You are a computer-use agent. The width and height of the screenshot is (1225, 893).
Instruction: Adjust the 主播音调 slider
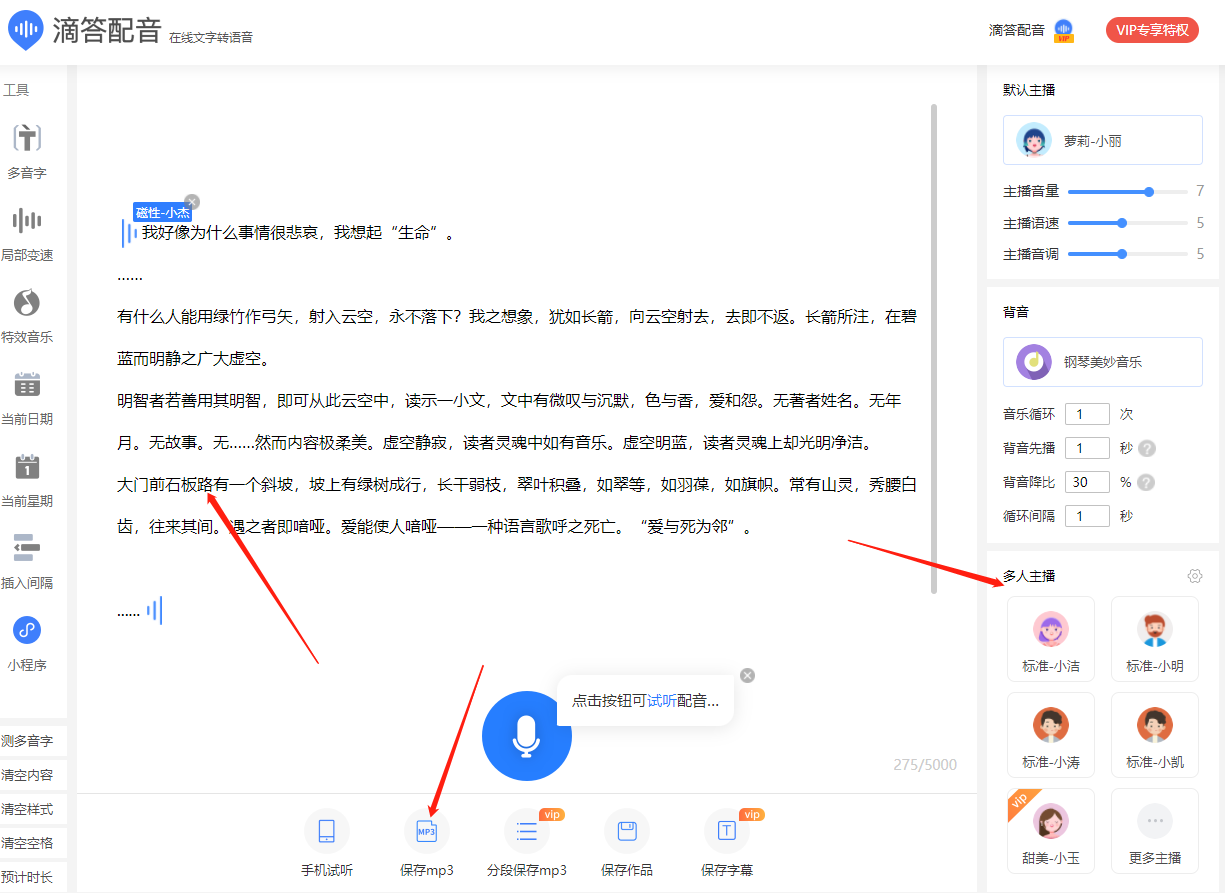pos(1128,254)
